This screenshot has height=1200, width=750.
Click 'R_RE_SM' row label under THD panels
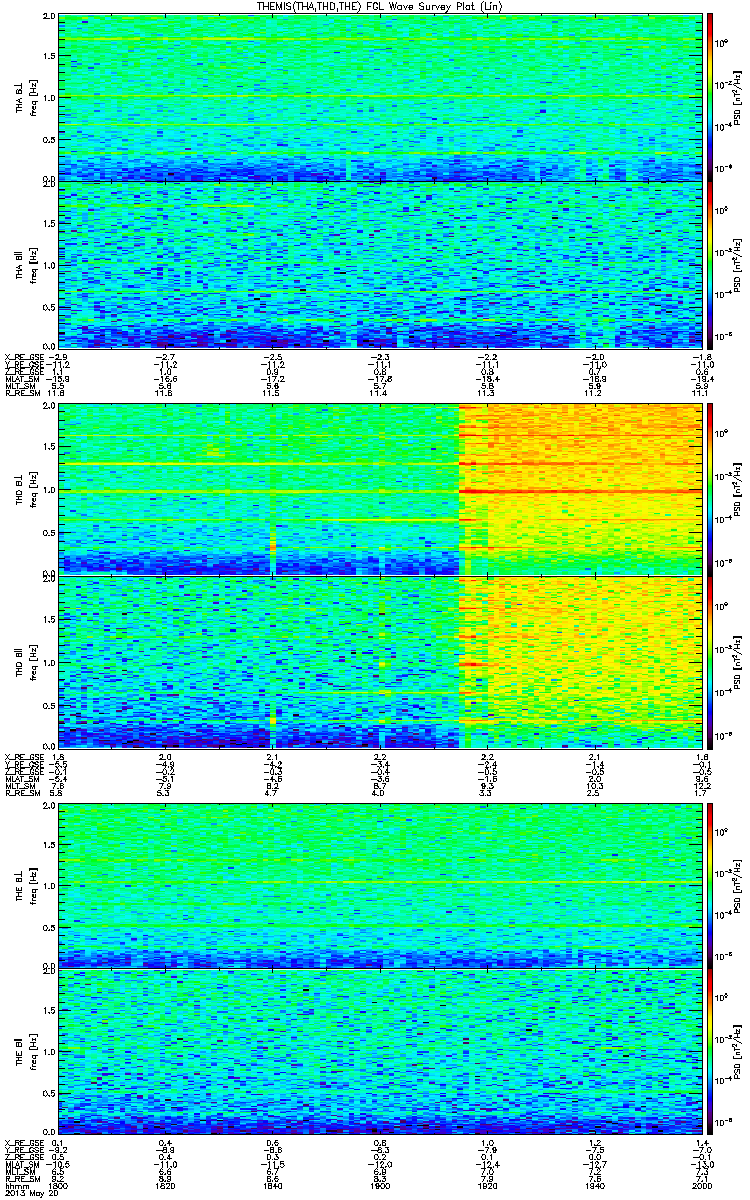pyautogui.click(x=22, y=794)
